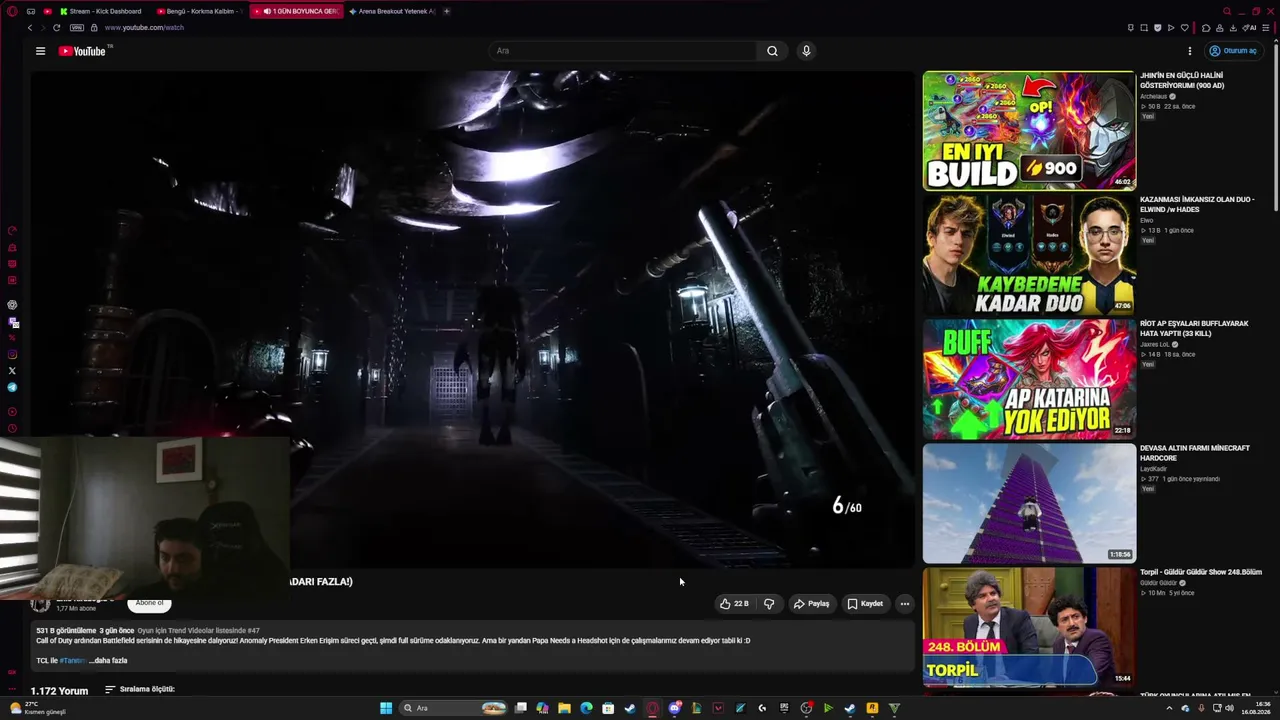The height and width of the screenshot is (720, 1280).
Task: Open File Explorer from the taskbar
Action: (x=564, y=708)
